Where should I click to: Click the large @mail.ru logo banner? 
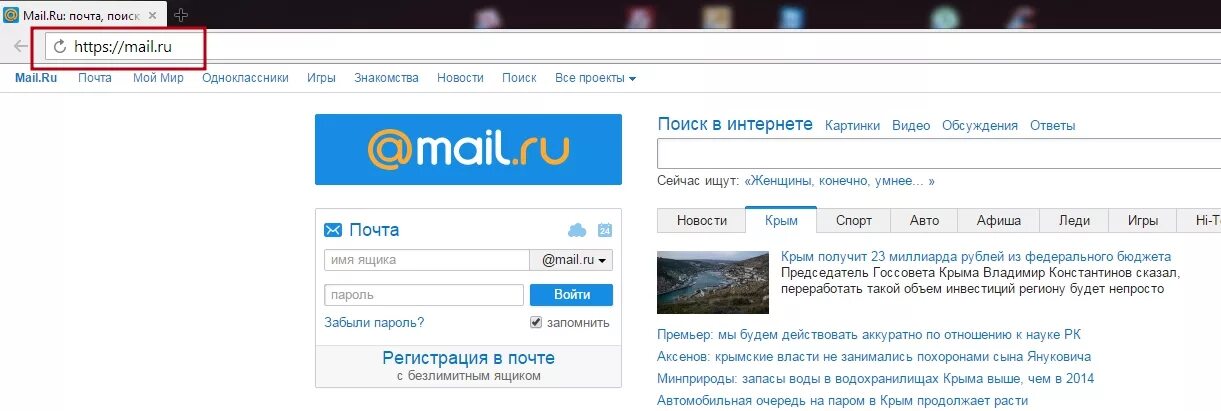tap(468, 149)
